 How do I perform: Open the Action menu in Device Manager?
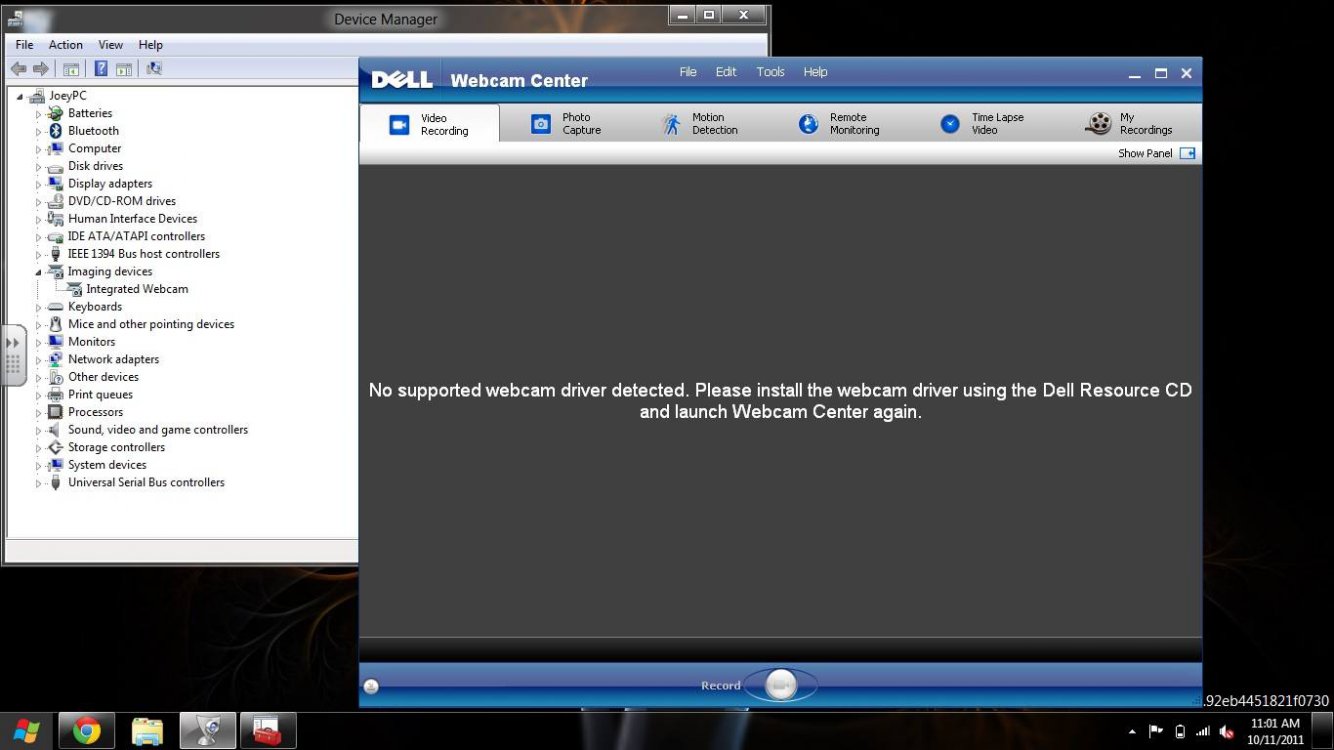[x=66, y=45]
